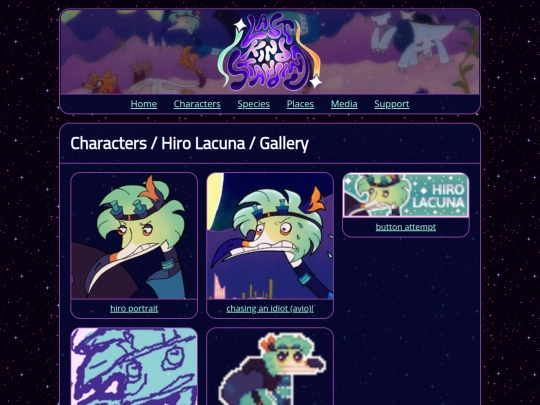Open the sweating Hiro chase artwork
Screen dimensions: 540x405
pyautogui.click(x=270, y=236)
